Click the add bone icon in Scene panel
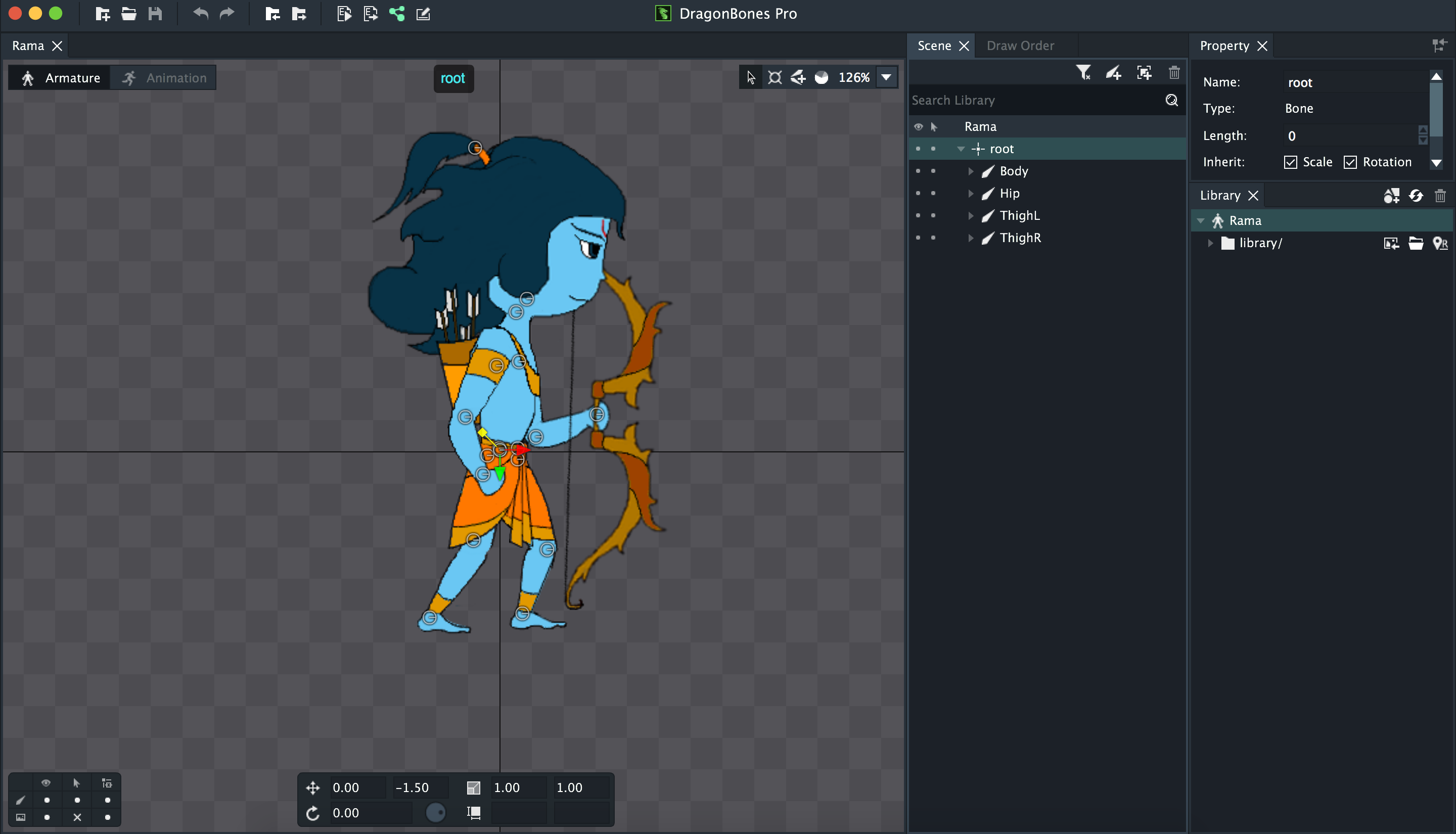This screenshot has width=1456, height=834. (1113, 73)
